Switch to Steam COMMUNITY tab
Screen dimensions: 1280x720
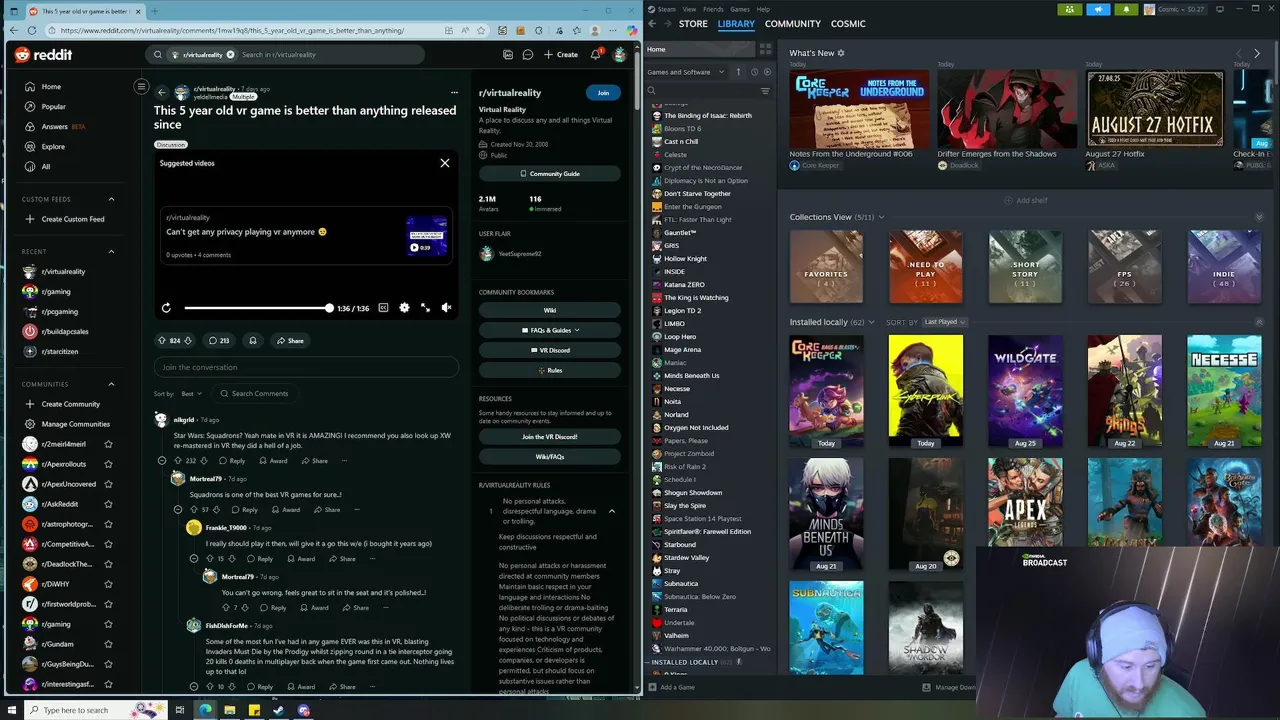793,23
